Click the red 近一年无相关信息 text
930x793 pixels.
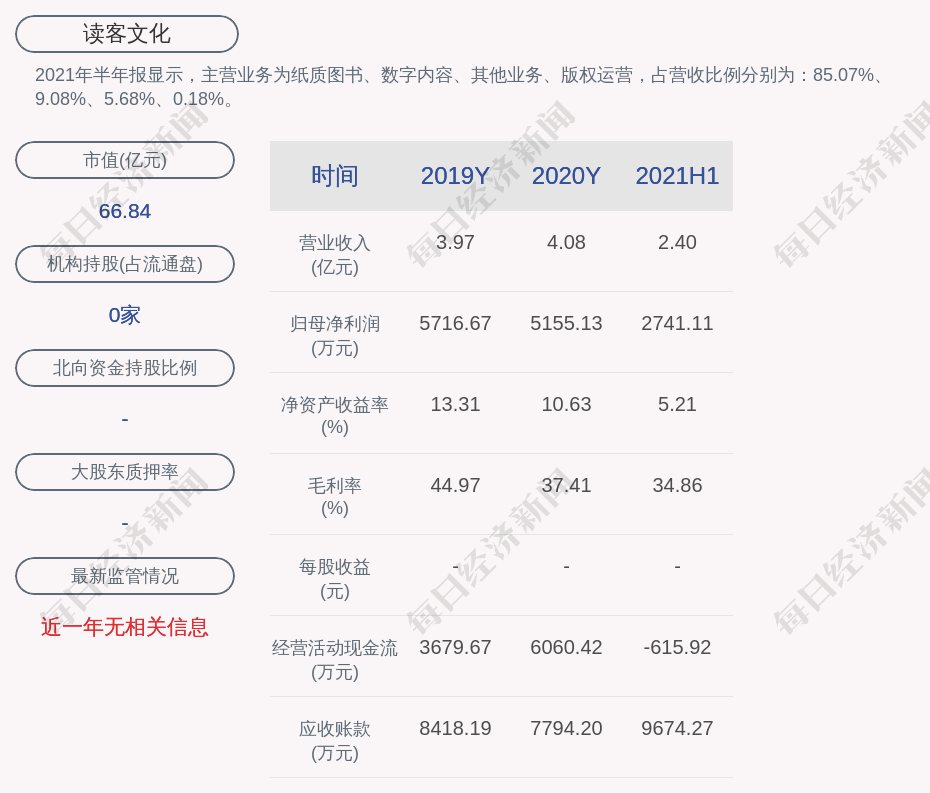tap(125, 627)
